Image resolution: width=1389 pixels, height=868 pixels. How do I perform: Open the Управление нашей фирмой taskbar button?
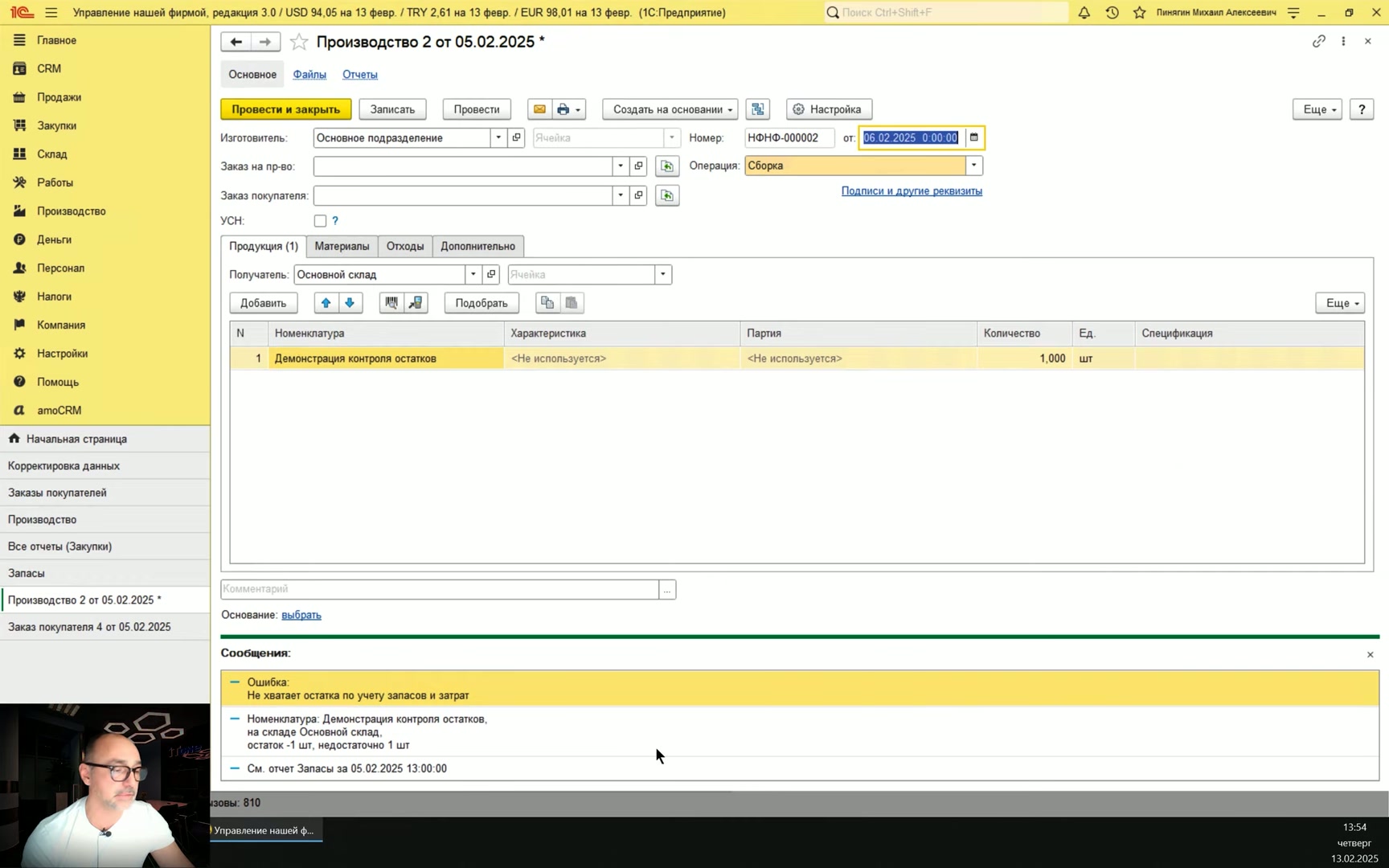(x=266, y=830)
